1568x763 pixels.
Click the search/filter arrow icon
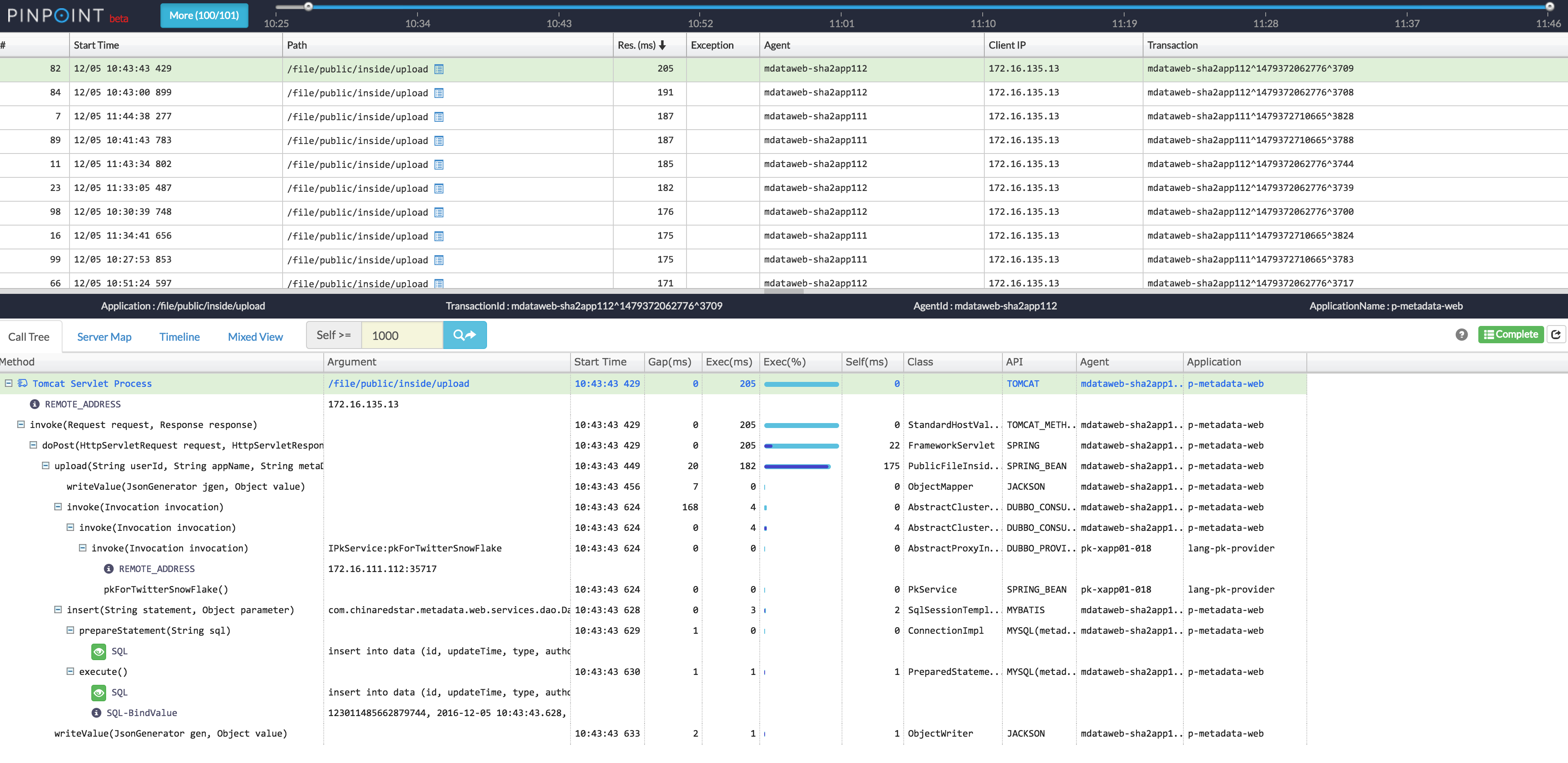click(464, 335)
